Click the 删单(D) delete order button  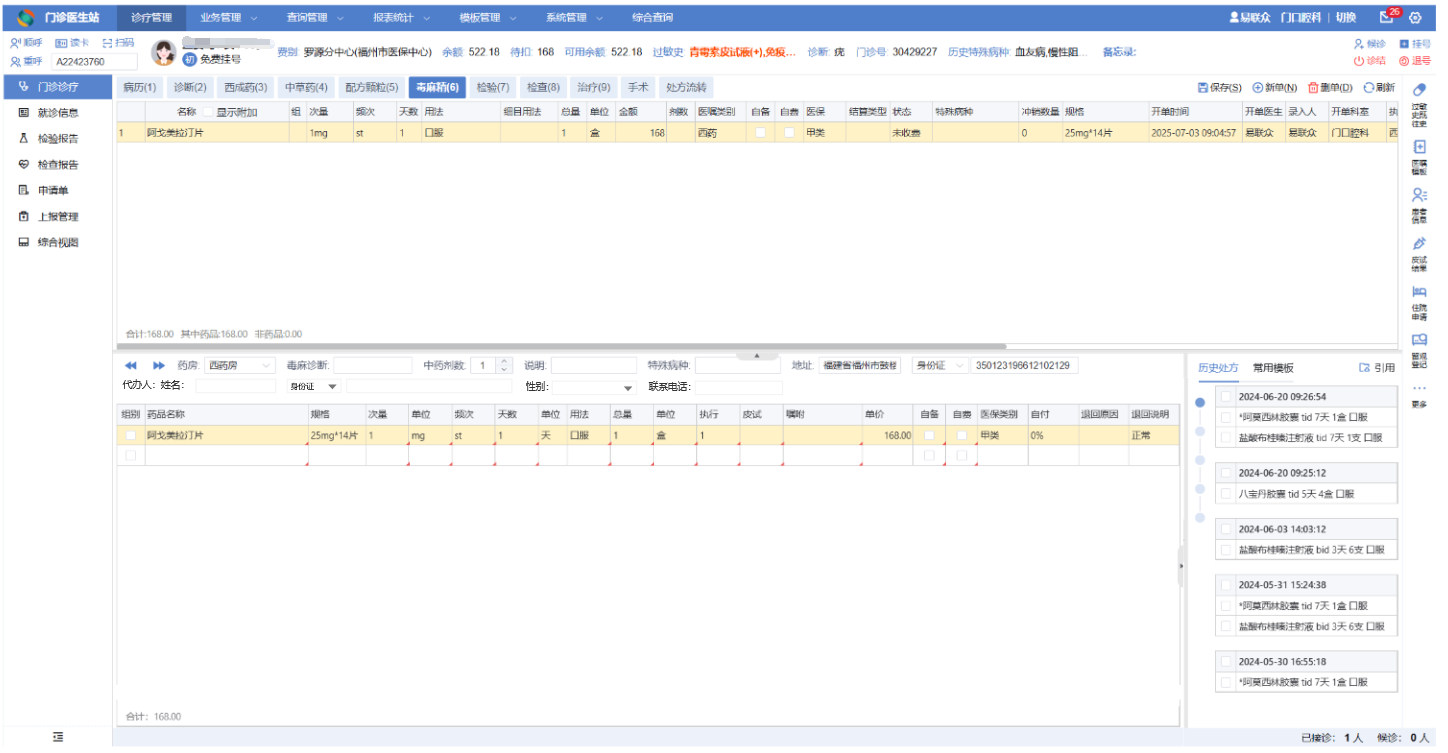click(x=1330, y=88)
